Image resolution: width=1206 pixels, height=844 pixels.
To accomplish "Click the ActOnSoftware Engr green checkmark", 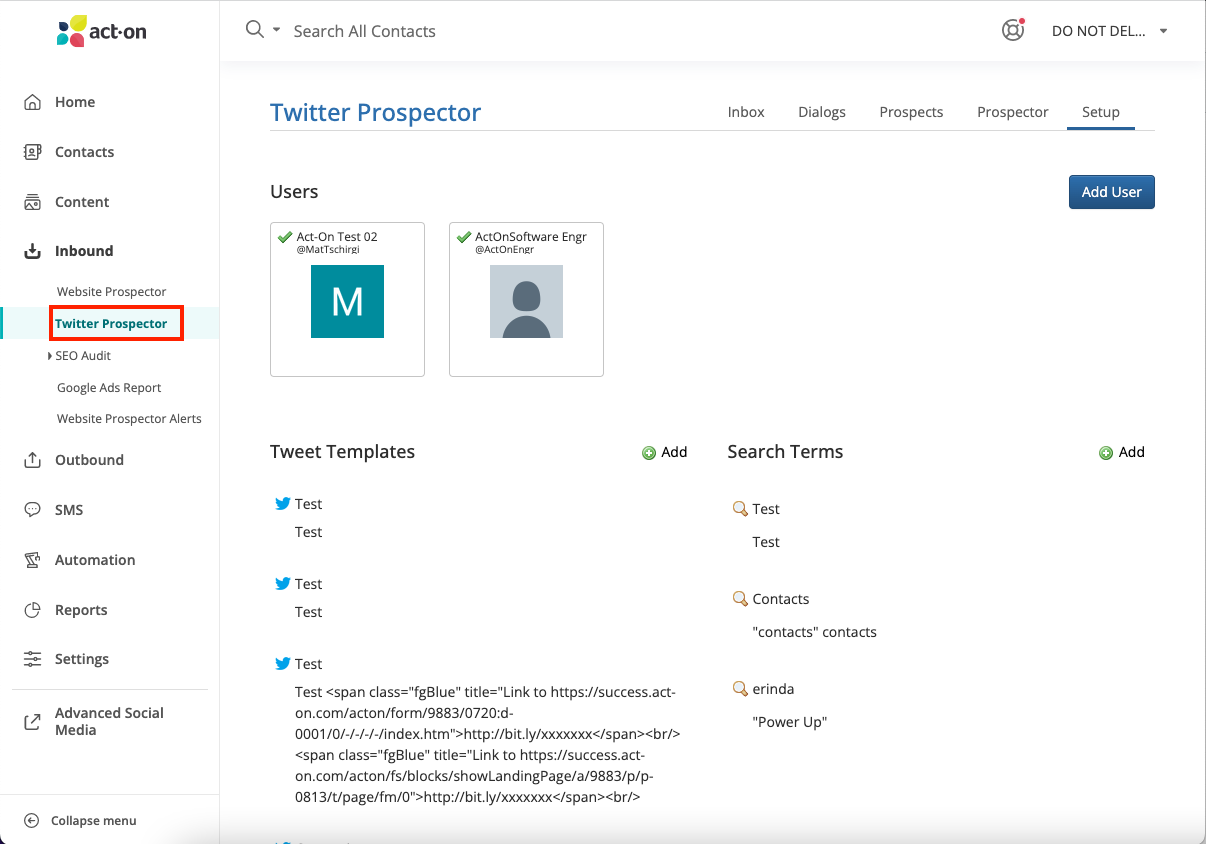I will pos(463,237).
